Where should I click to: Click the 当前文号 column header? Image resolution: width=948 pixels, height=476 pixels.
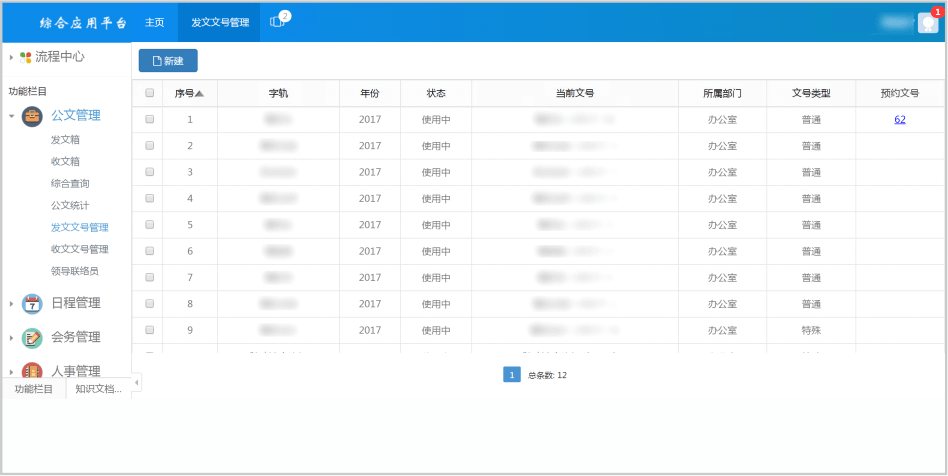pyautogui.click(x=575, y=94)
